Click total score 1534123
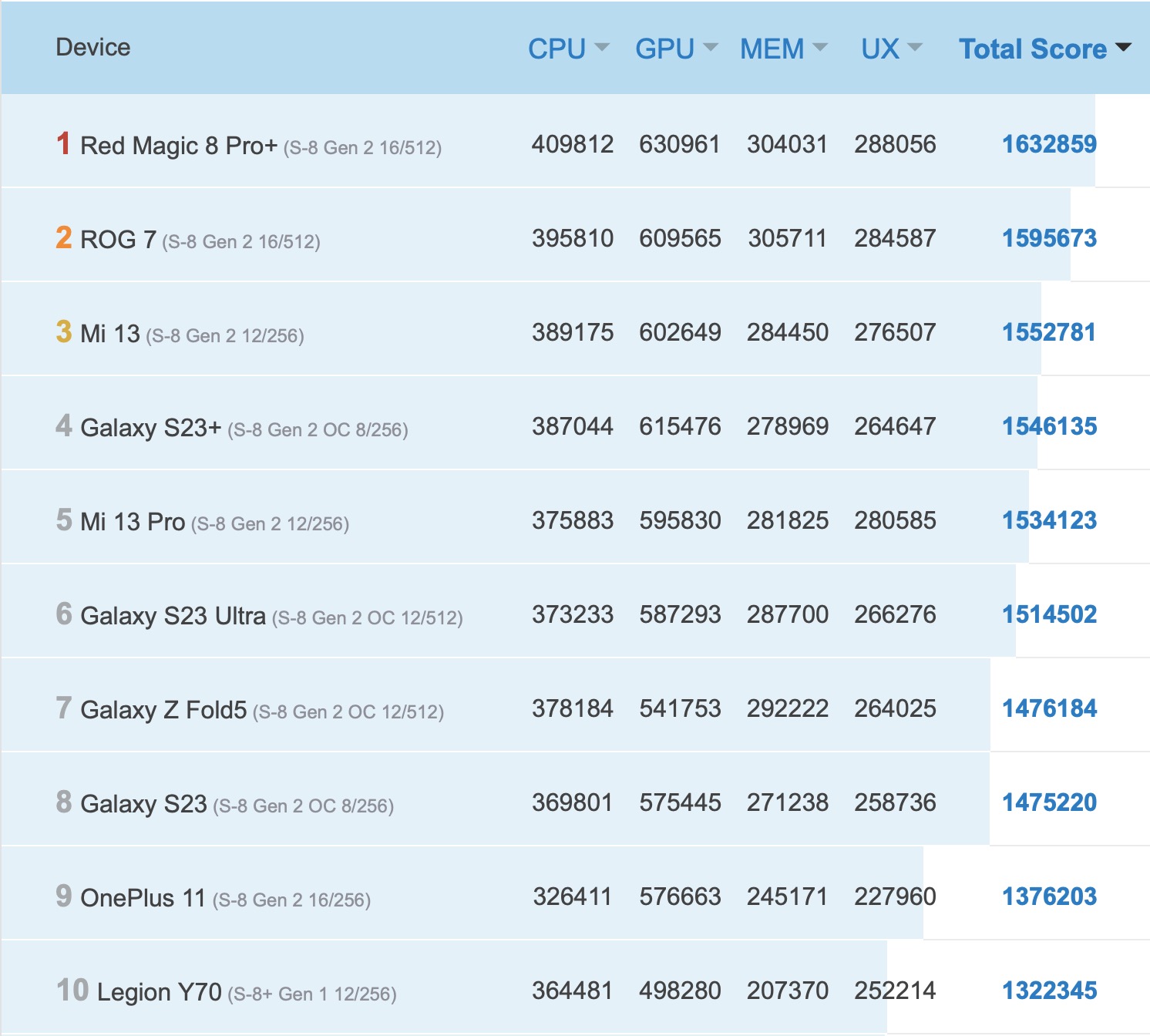1150x1036 pixels. pos(1049,520)
